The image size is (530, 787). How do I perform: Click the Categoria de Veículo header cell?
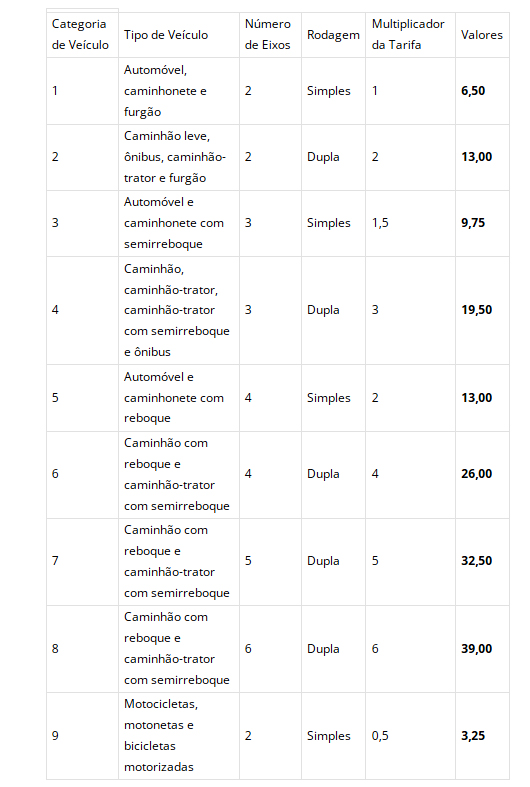coord(82,35)
